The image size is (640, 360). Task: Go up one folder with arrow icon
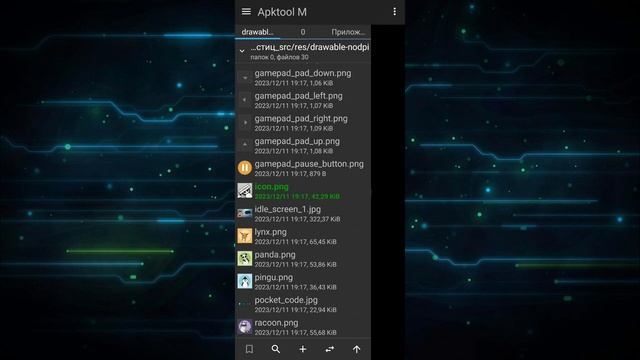tap(356, 349)
